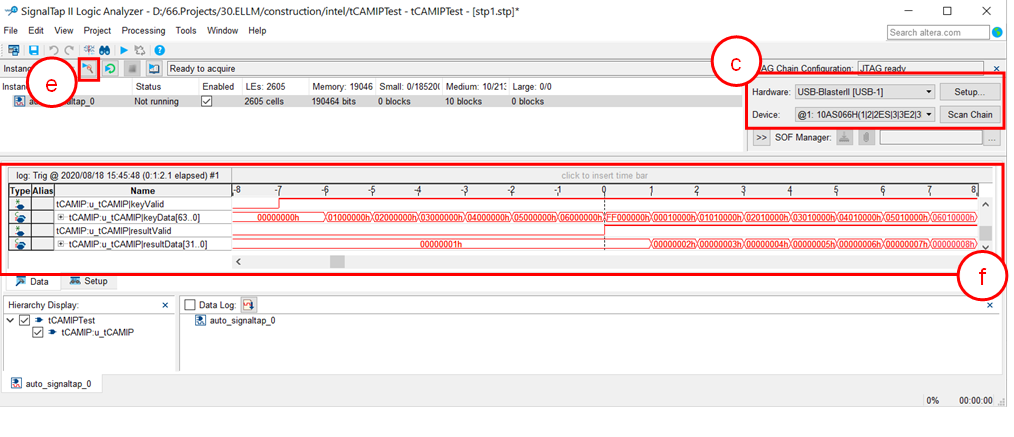Click the Alias column header

point(44,191)
